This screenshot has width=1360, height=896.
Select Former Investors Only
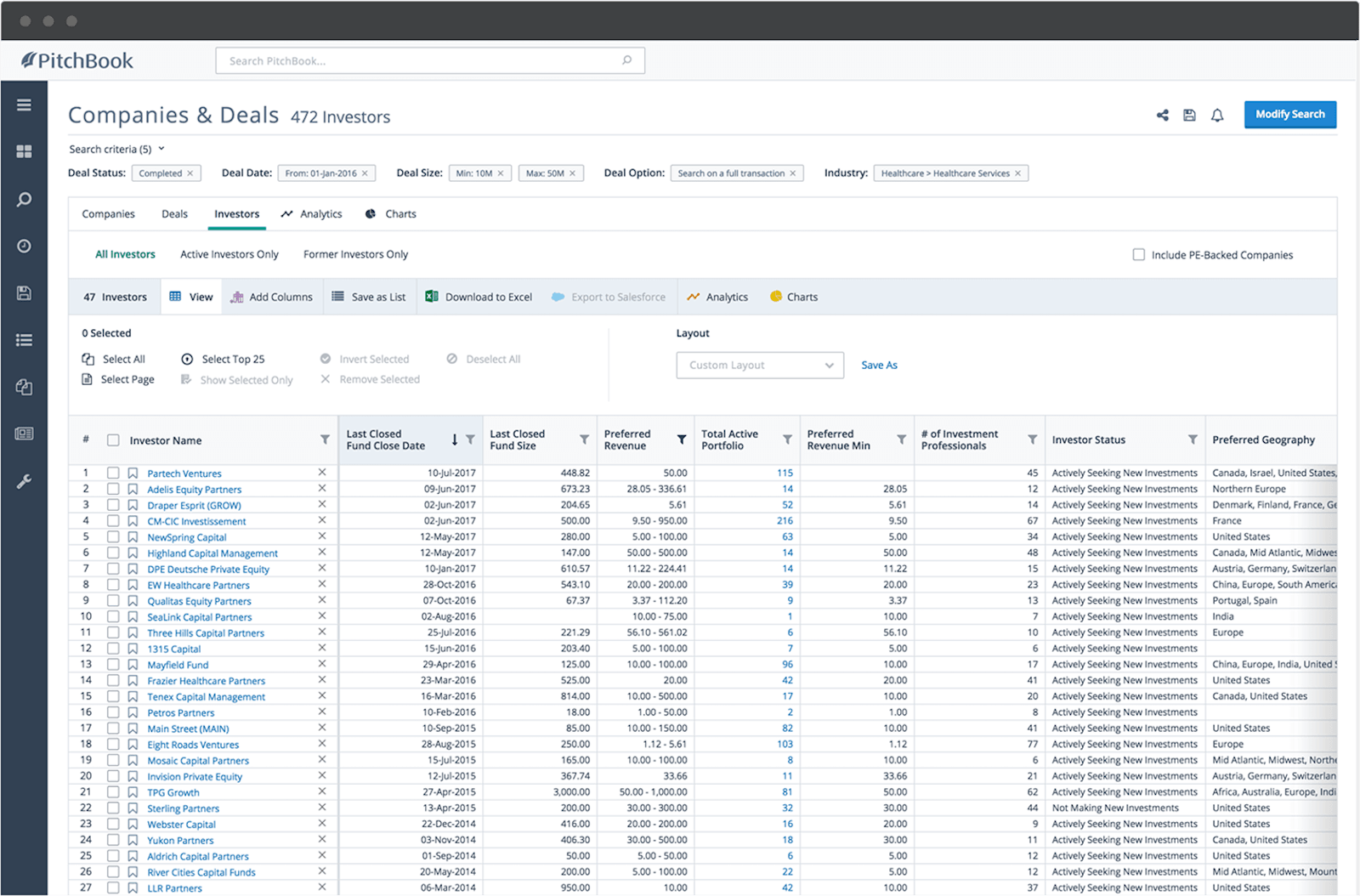pyautogui.click(x=355, y=254)
